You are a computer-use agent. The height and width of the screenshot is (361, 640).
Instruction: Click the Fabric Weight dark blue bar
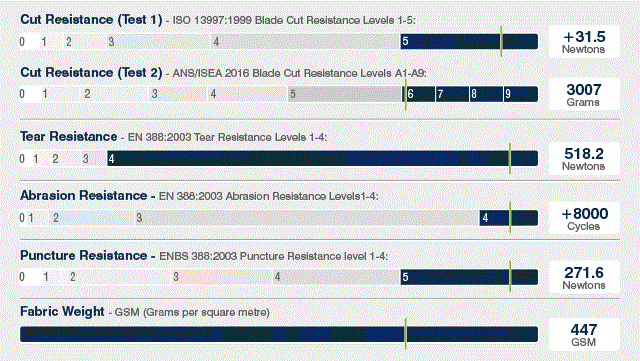click(x=279, y=334)
